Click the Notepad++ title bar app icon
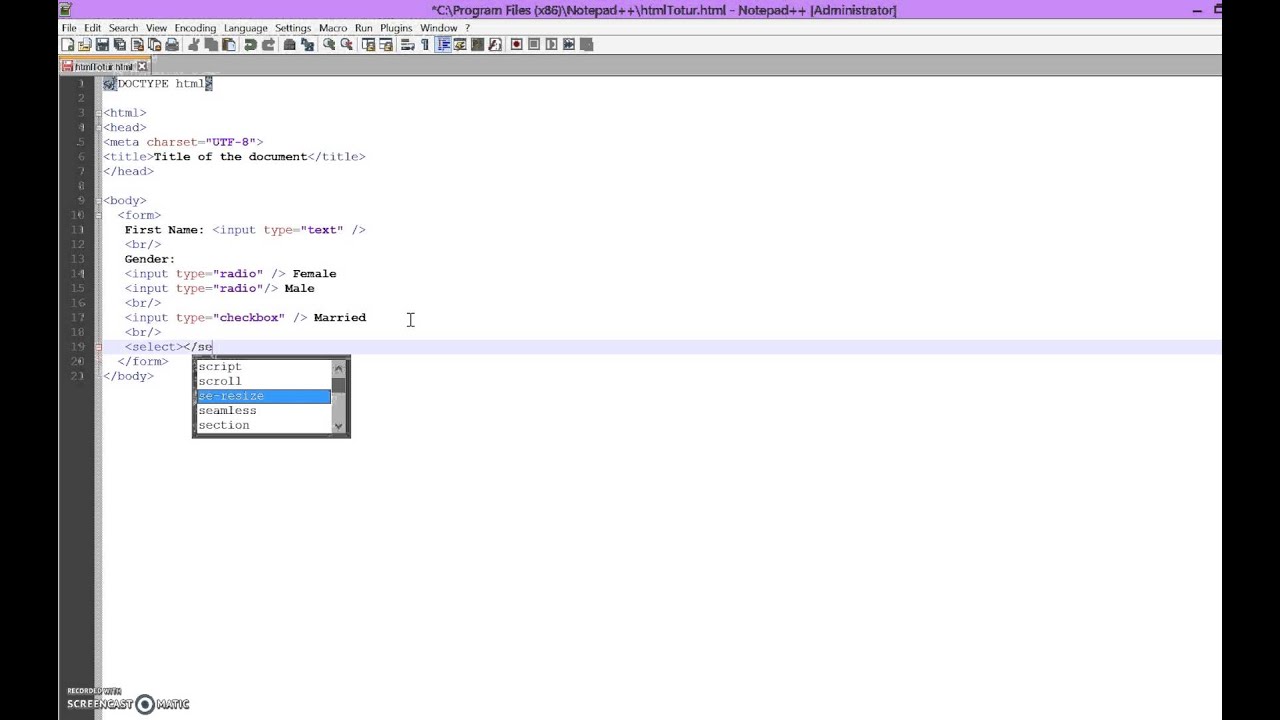 65,9
